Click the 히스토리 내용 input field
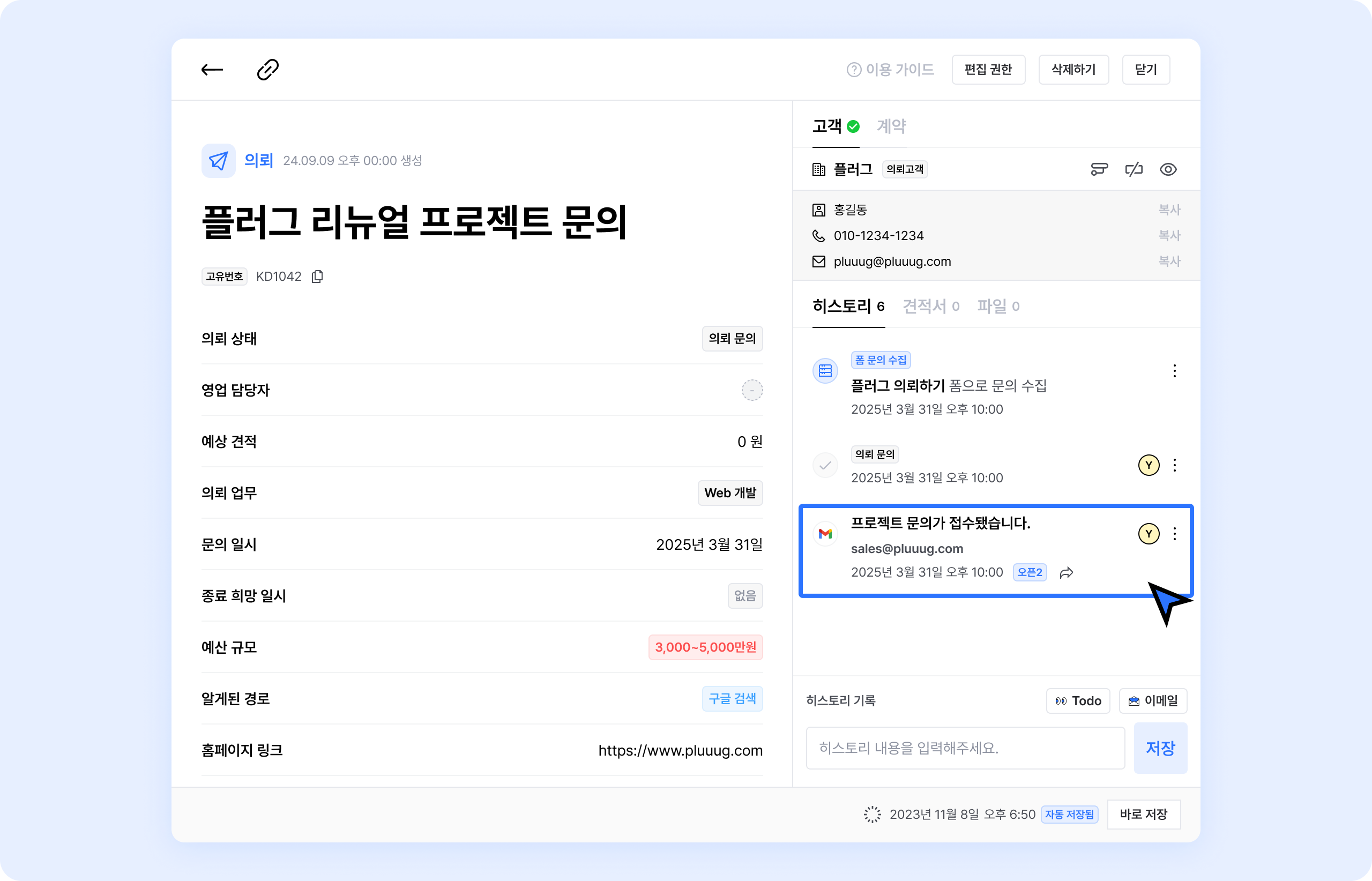The height and width of the screenshot is (881, 1372). pos(965,748)
